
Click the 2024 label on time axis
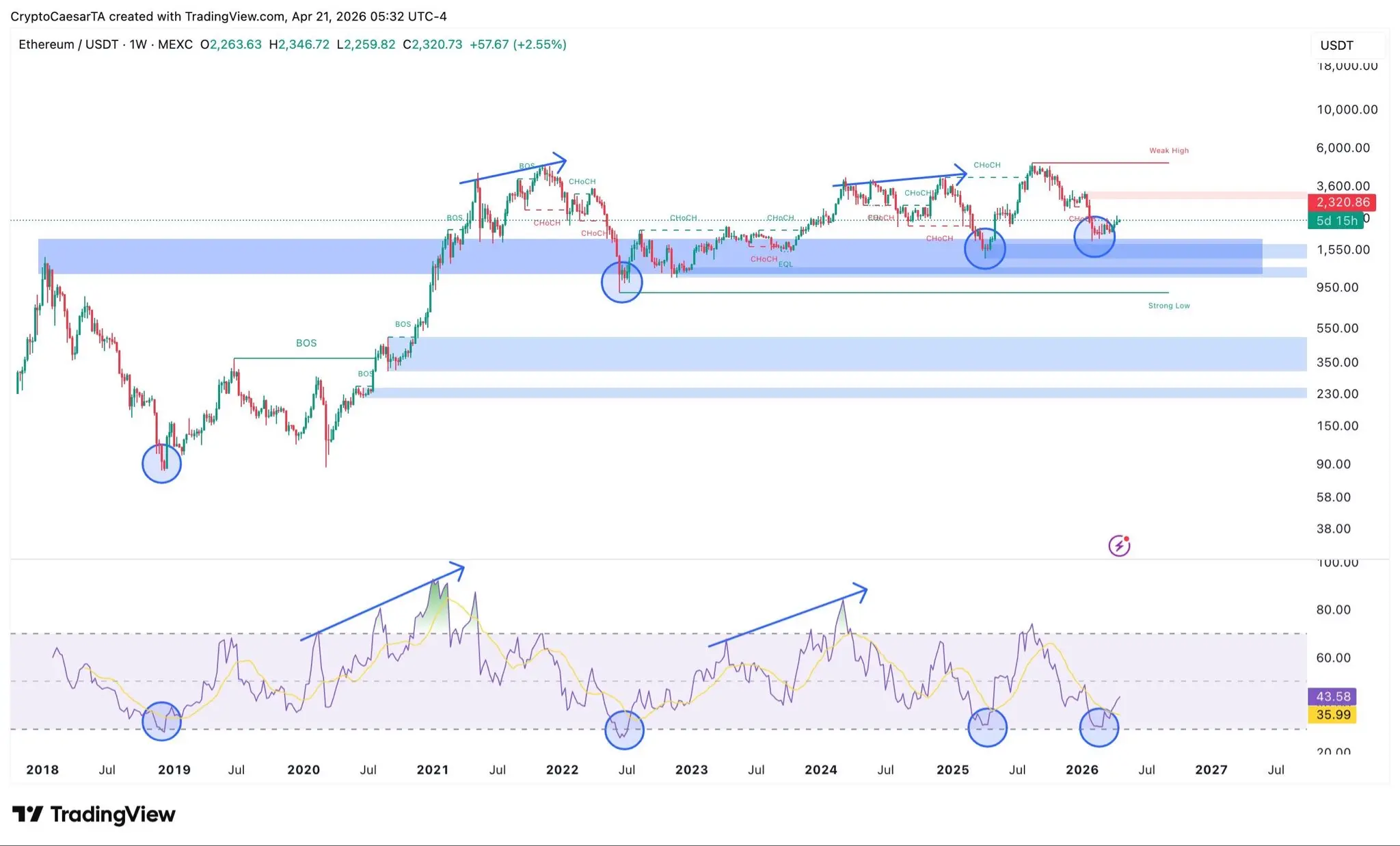tap(820, 769)
